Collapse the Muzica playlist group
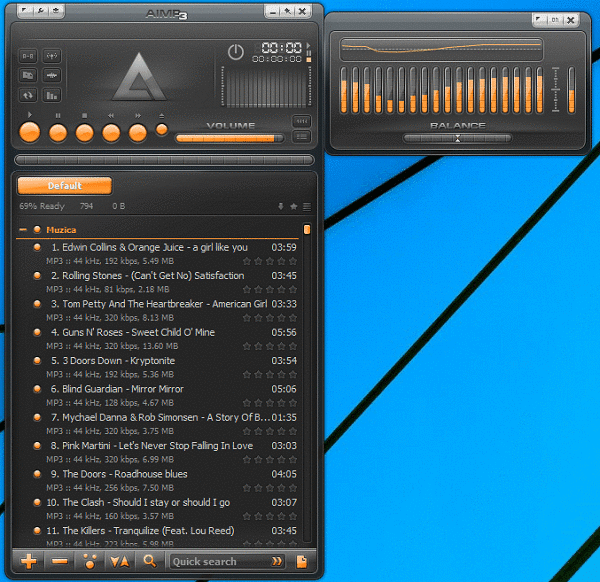The height and width of the screenshot is (582, 600). pos(22,230)
